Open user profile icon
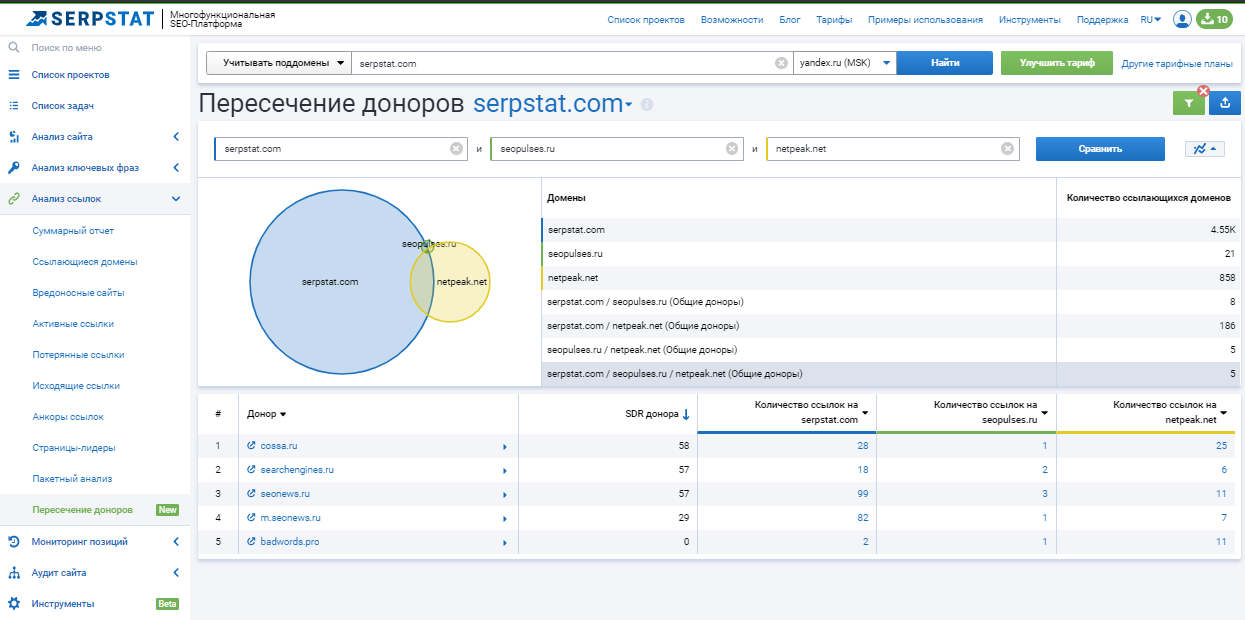 point(1182,19)
